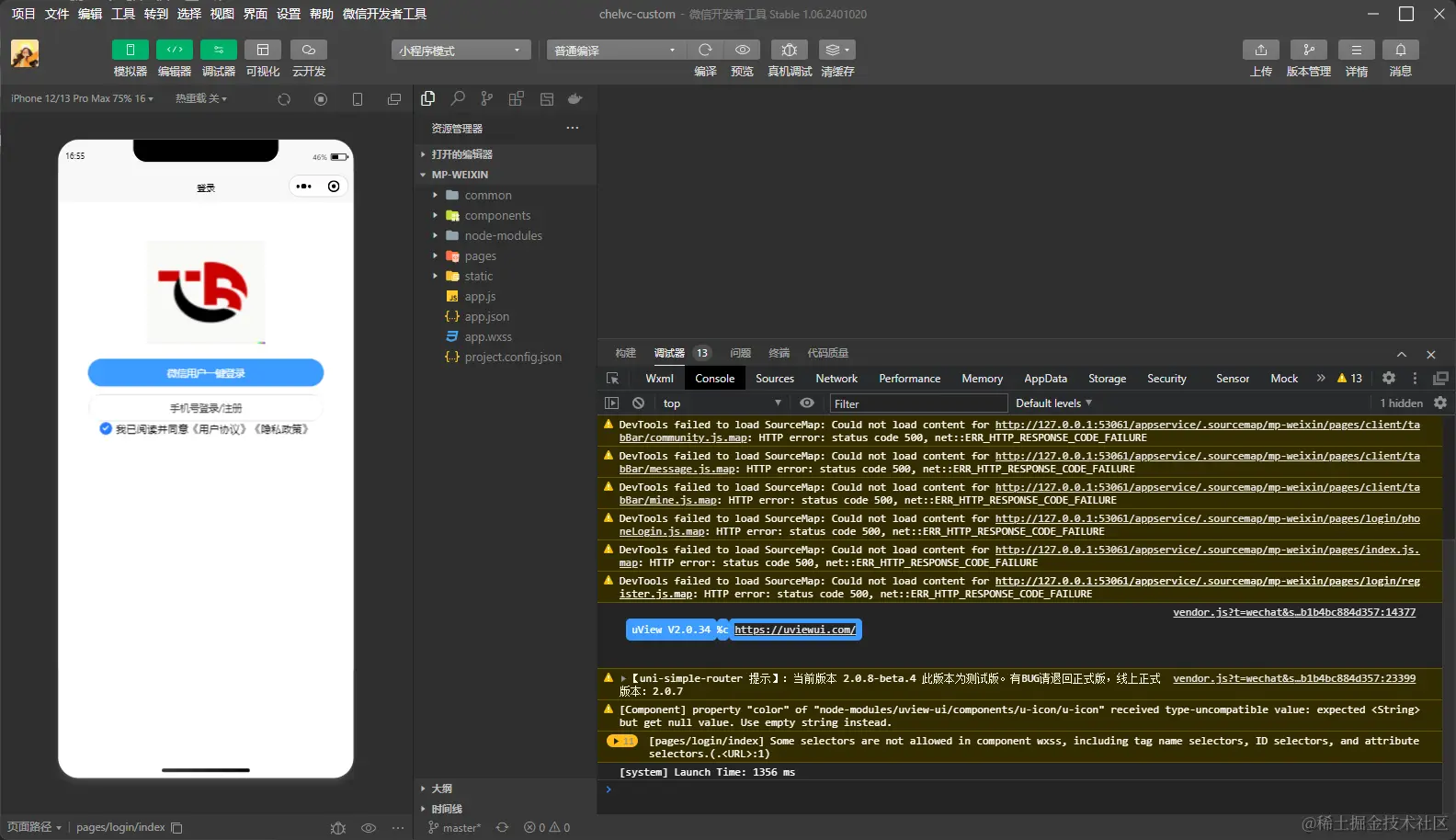The image size is (1456, 840).
Task: Open the capsule menu dots in the simulator
Action: point(304,187)
